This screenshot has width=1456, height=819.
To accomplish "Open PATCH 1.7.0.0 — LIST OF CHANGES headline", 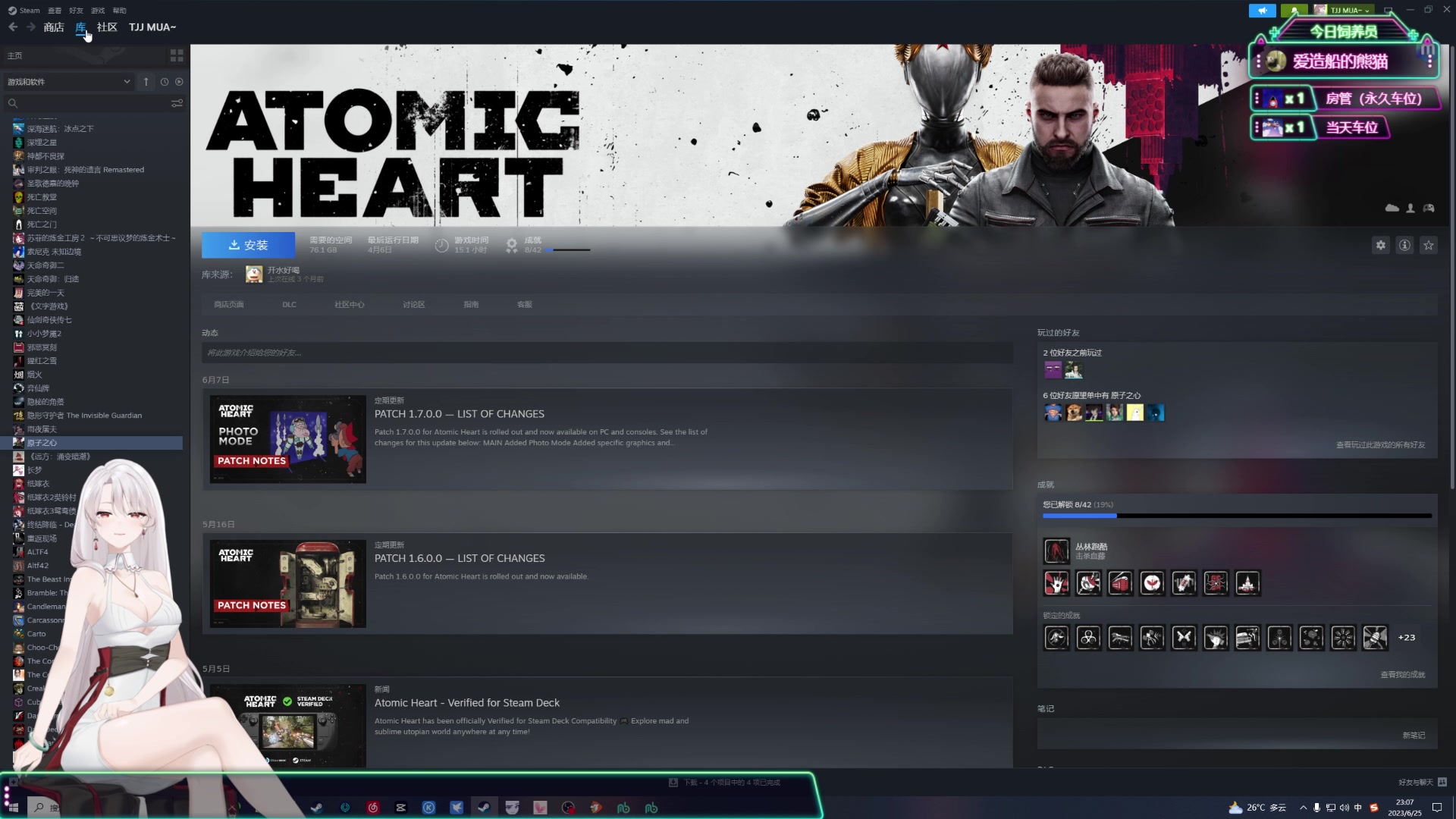I will click(460, 414).
